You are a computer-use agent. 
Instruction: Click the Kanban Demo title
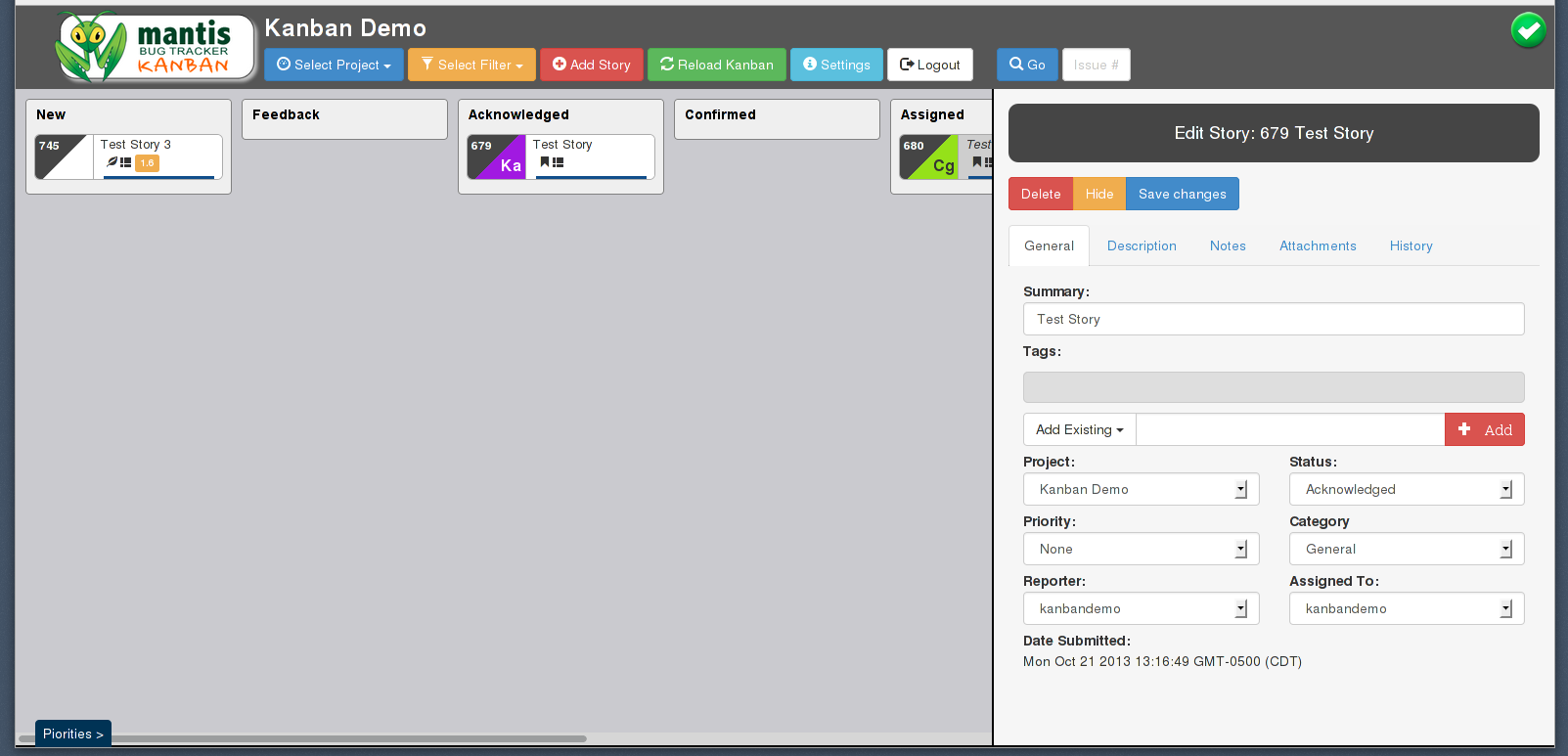[x=345, y=27]
